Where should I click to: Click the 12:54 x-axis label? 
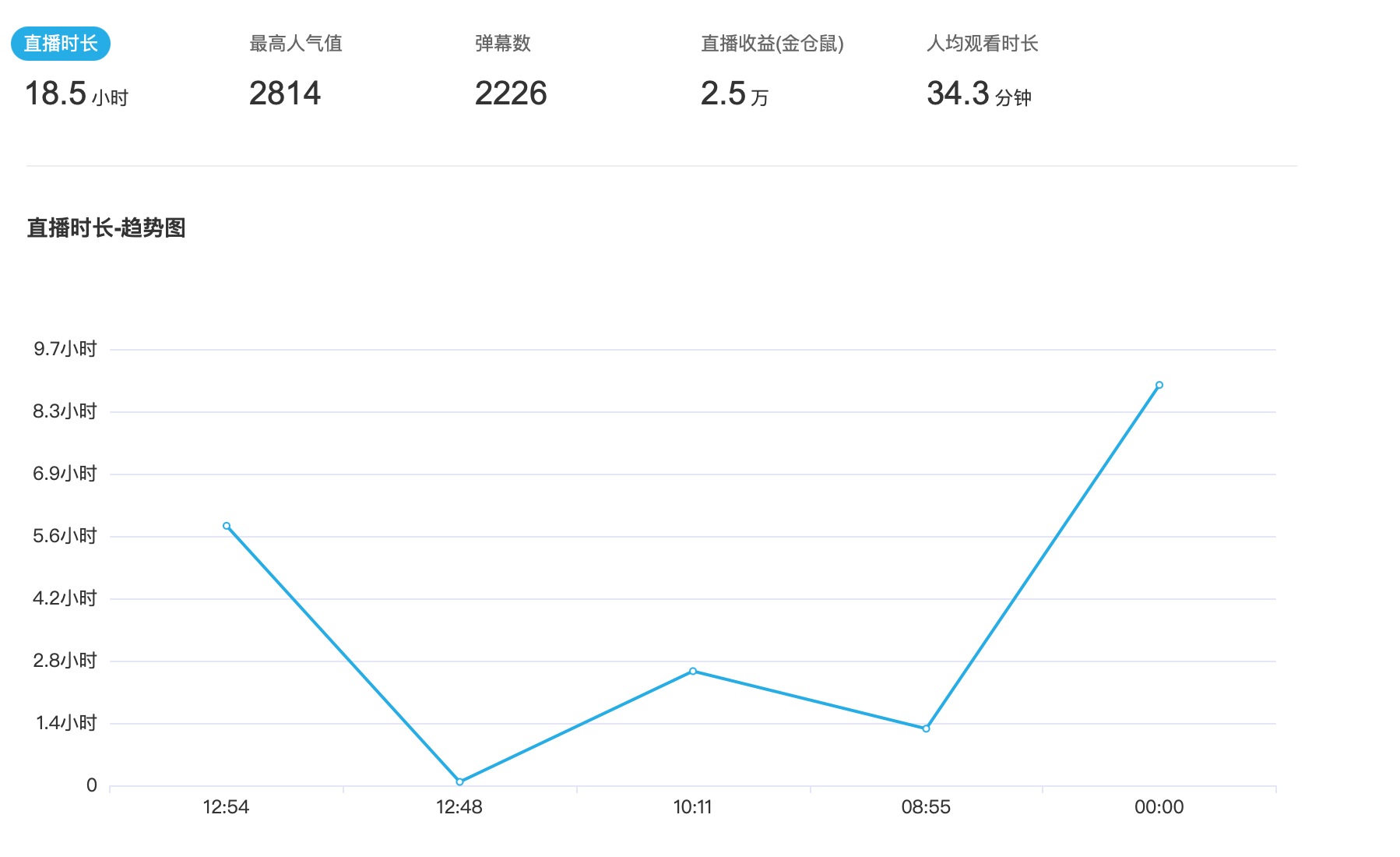[226, 807]
